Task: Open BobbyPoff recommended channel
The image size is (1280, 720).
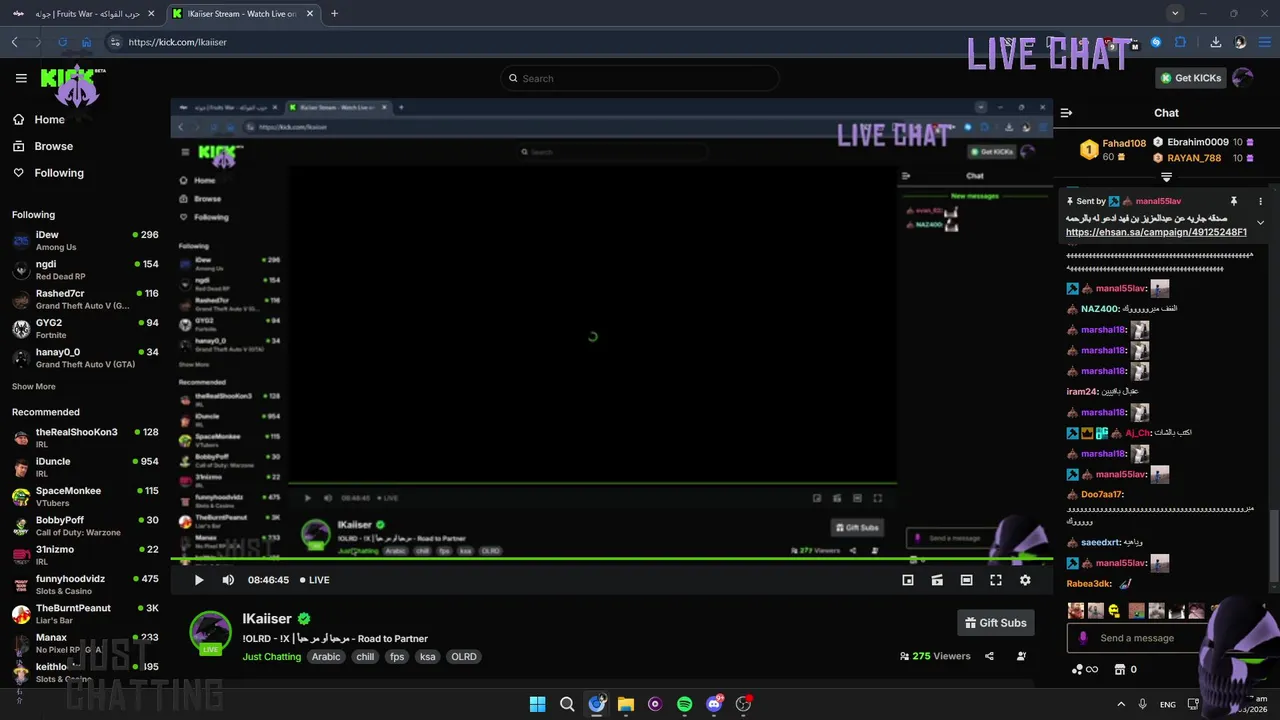Action: coord(85,526)
